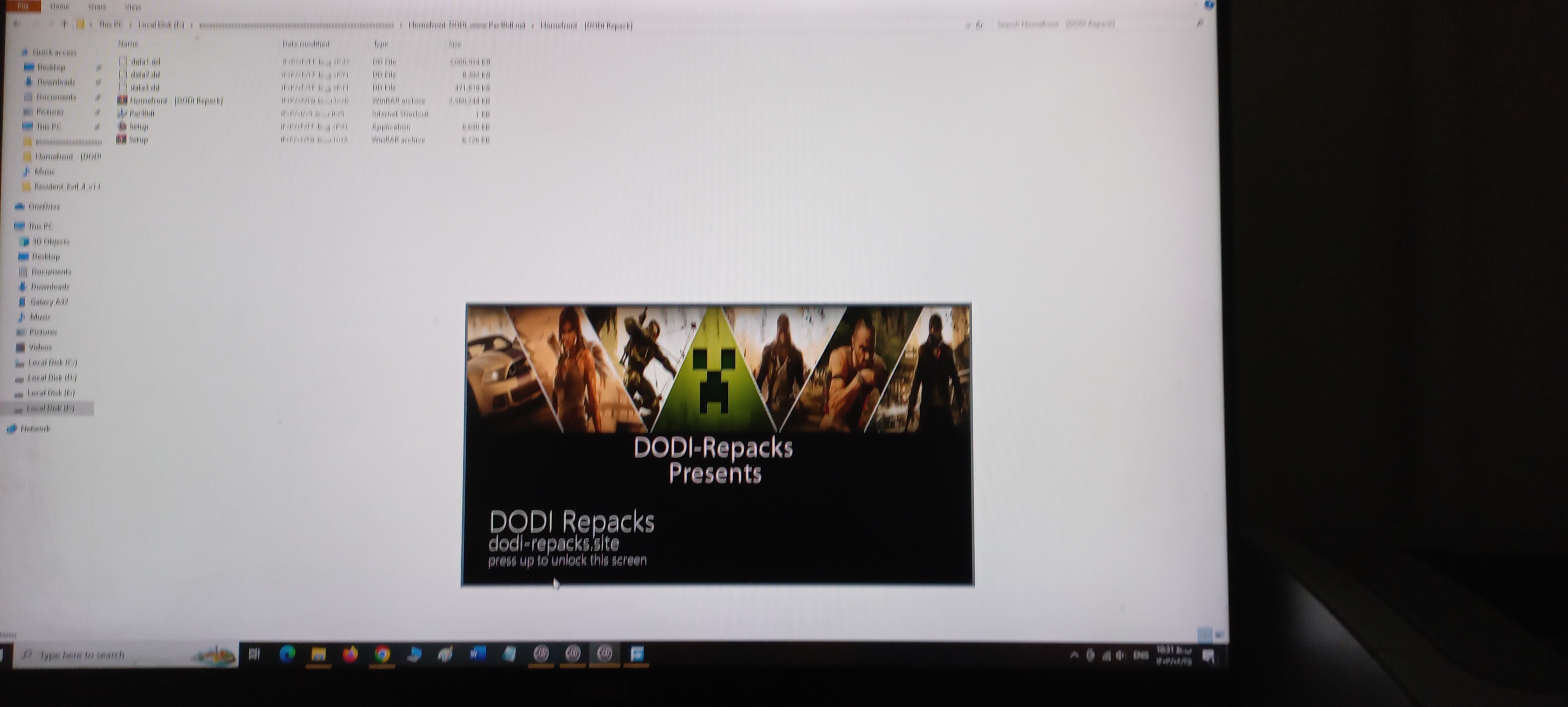
Task: Select Local Disk (D:) in the navigation pane
Action: [52, 378]
